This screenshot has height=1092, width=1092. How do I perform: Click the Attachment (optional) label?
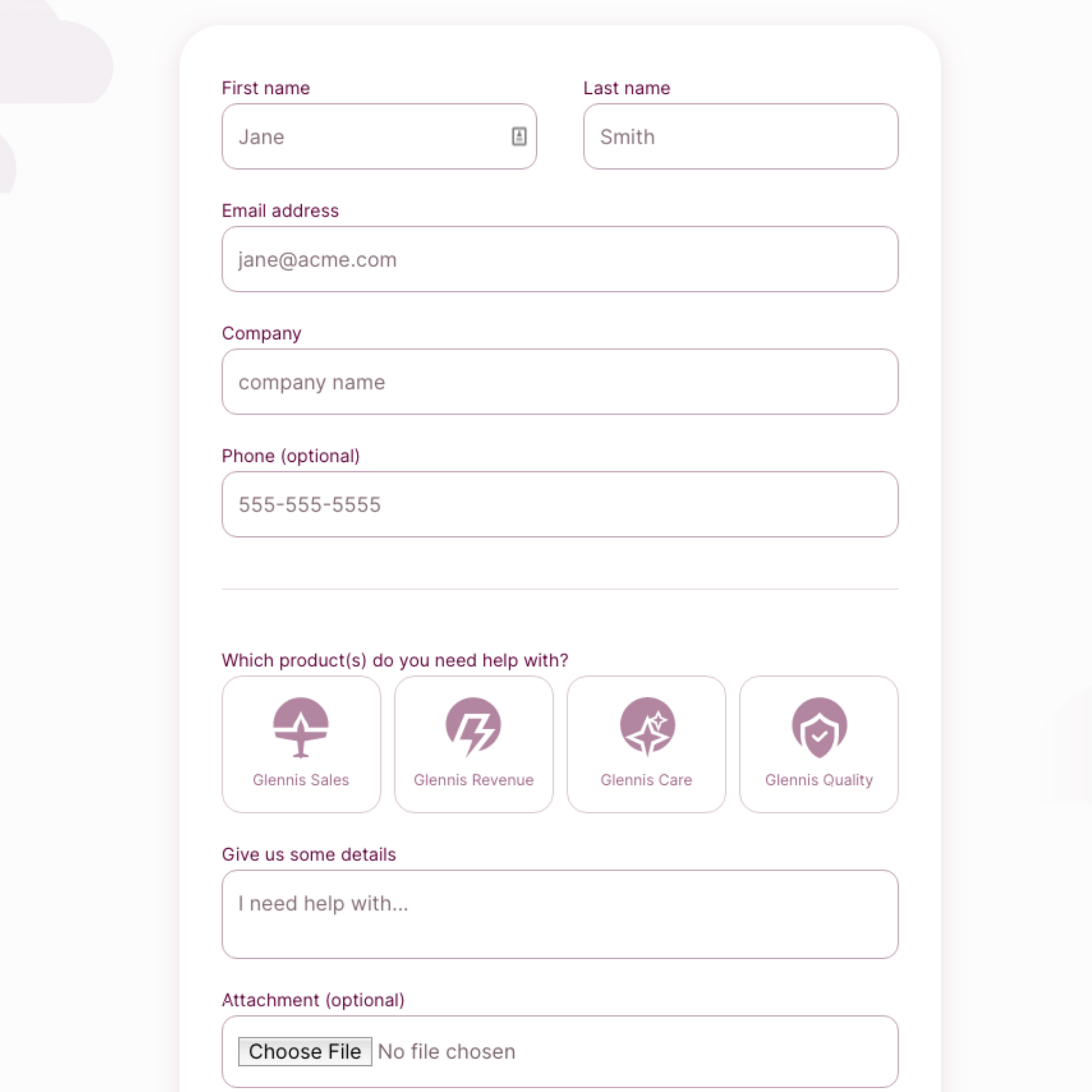(x=313, y=1000)
